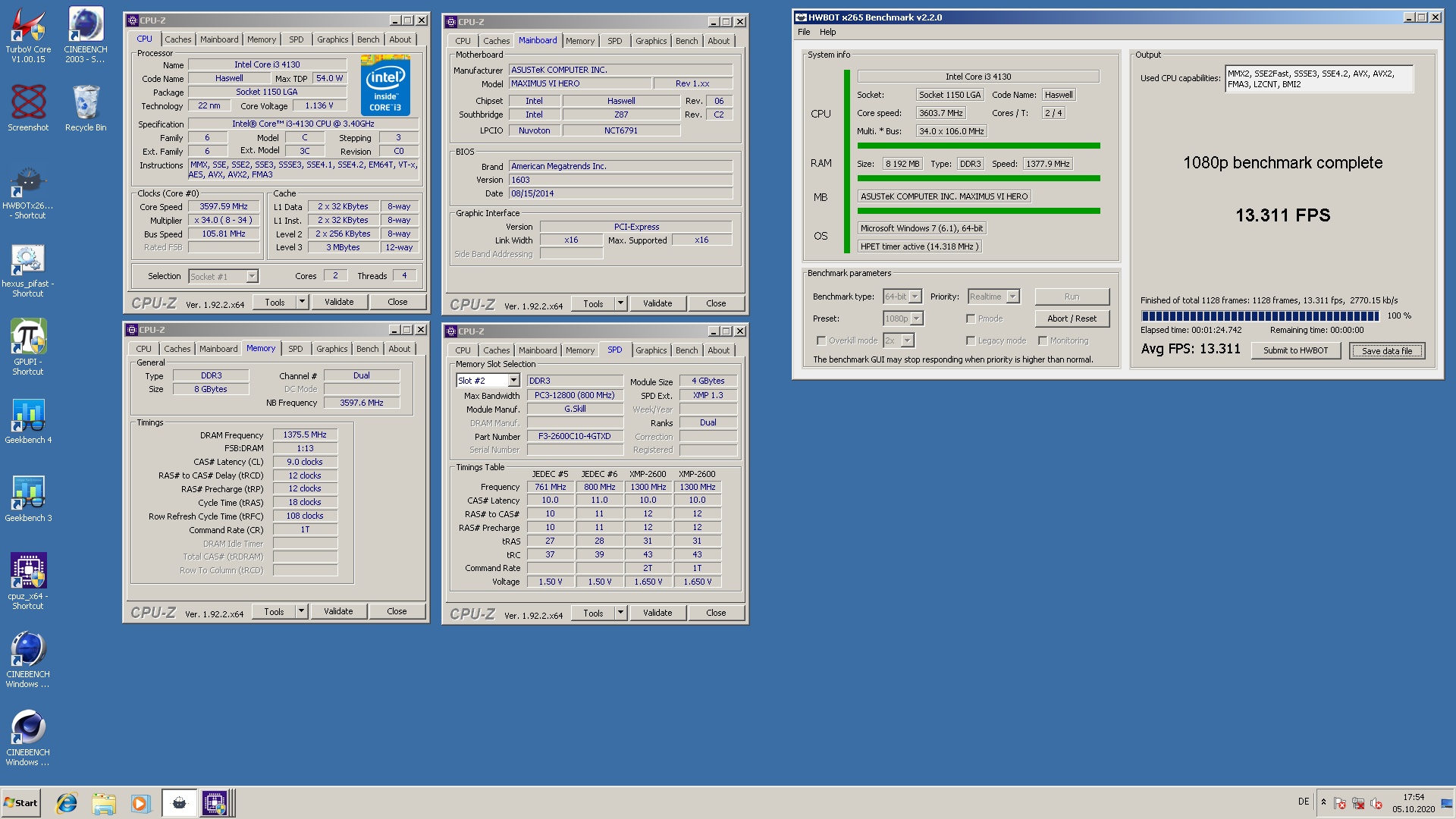Open the hexus_pifast shortcut
This screenshot has height=819, width=1456.
28,271
